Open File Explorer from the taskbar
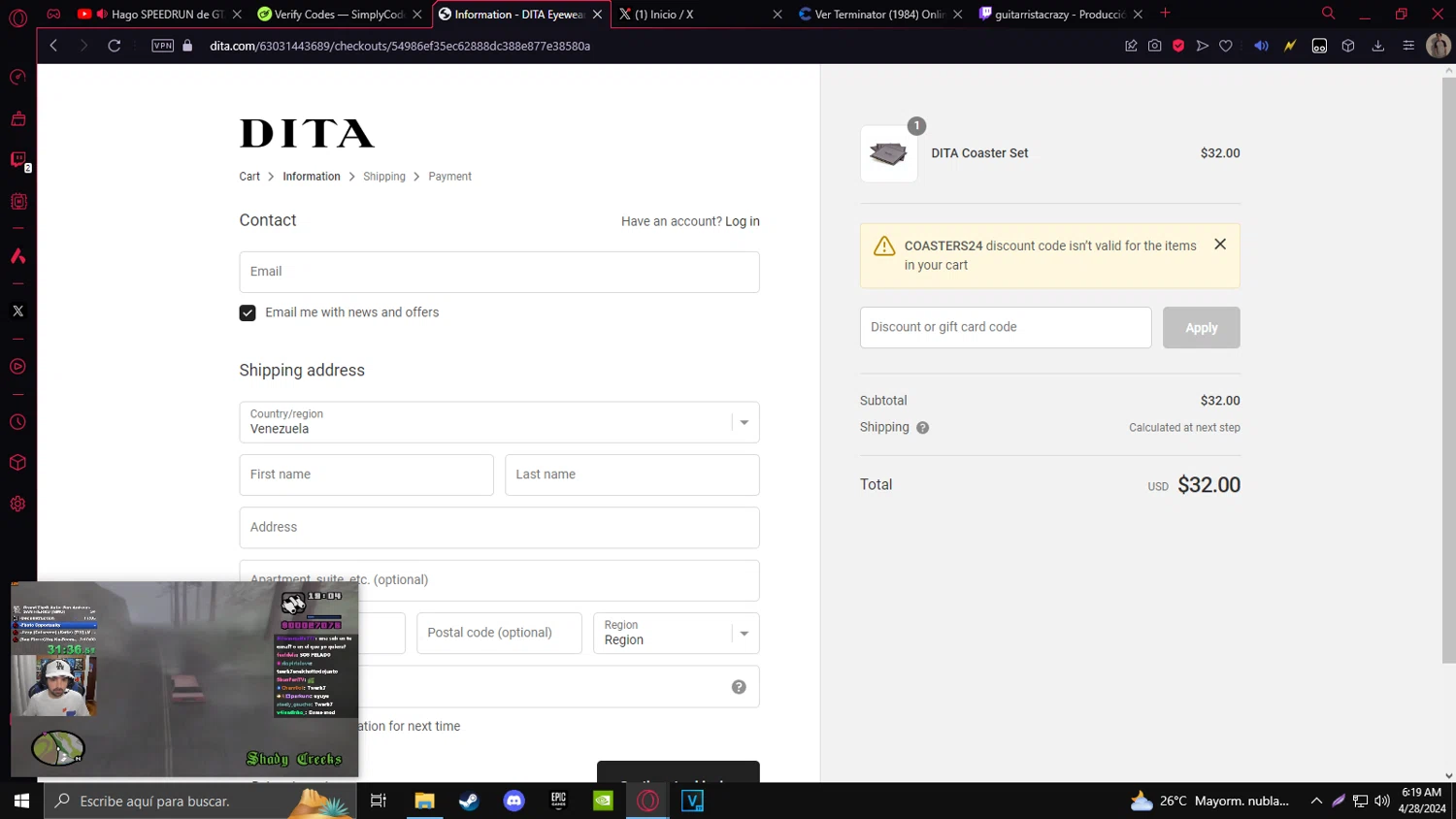1456x819 pixels. [x=424, y=801]
